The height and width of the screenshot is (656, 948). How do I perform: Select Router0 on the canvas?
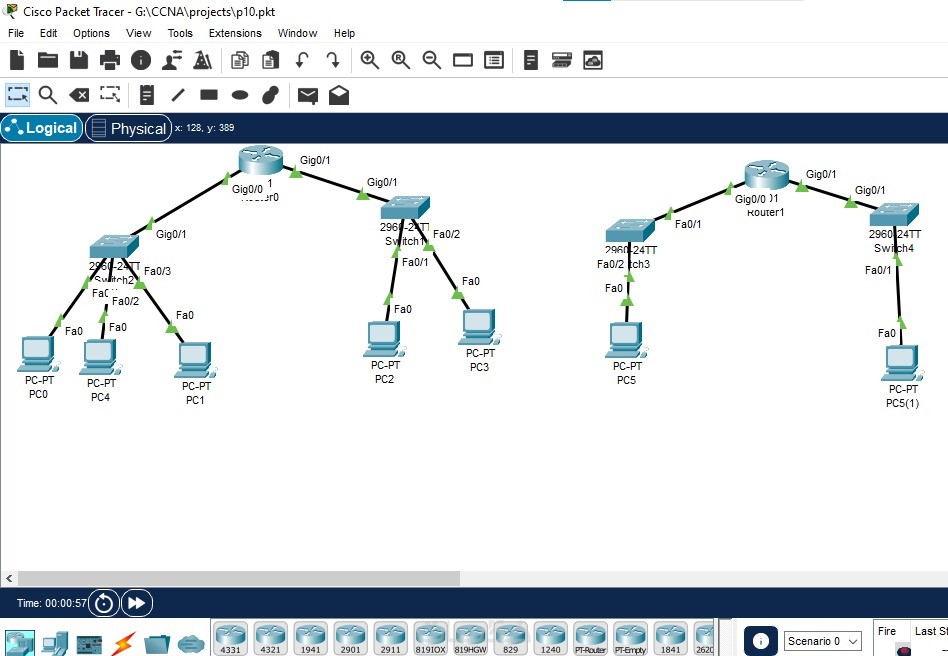(261, 160)
